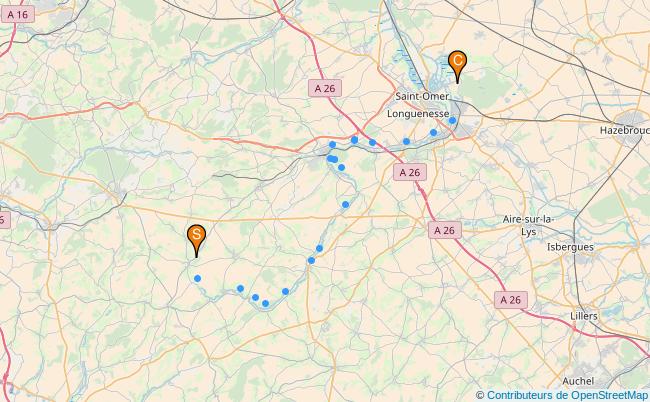This screenshot has width=650, height=402.
Task: Click the A 26 shield directly below Longuenesse
Action: (410, 172)
